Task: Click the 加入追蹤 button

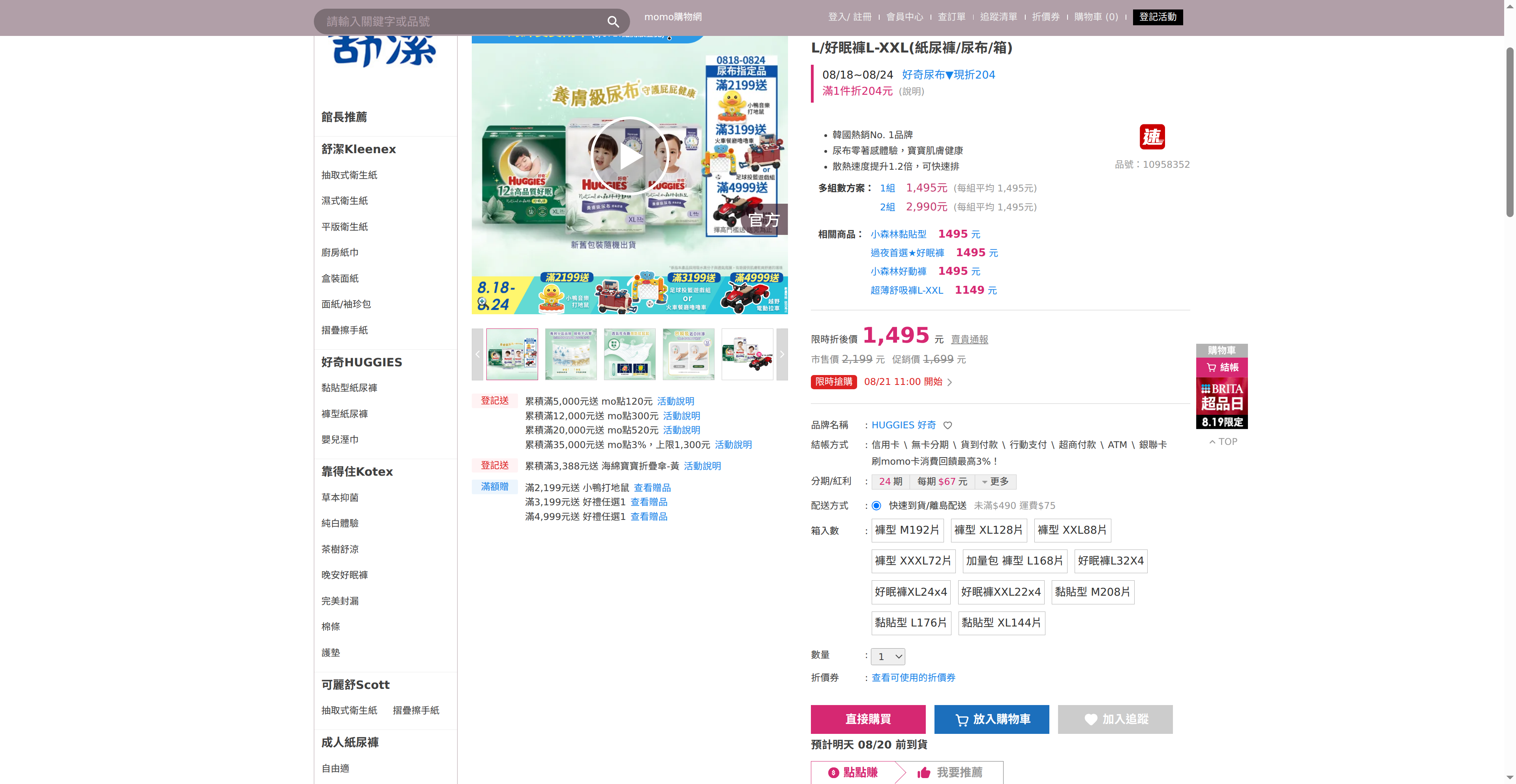Action: coord(1115,719)
